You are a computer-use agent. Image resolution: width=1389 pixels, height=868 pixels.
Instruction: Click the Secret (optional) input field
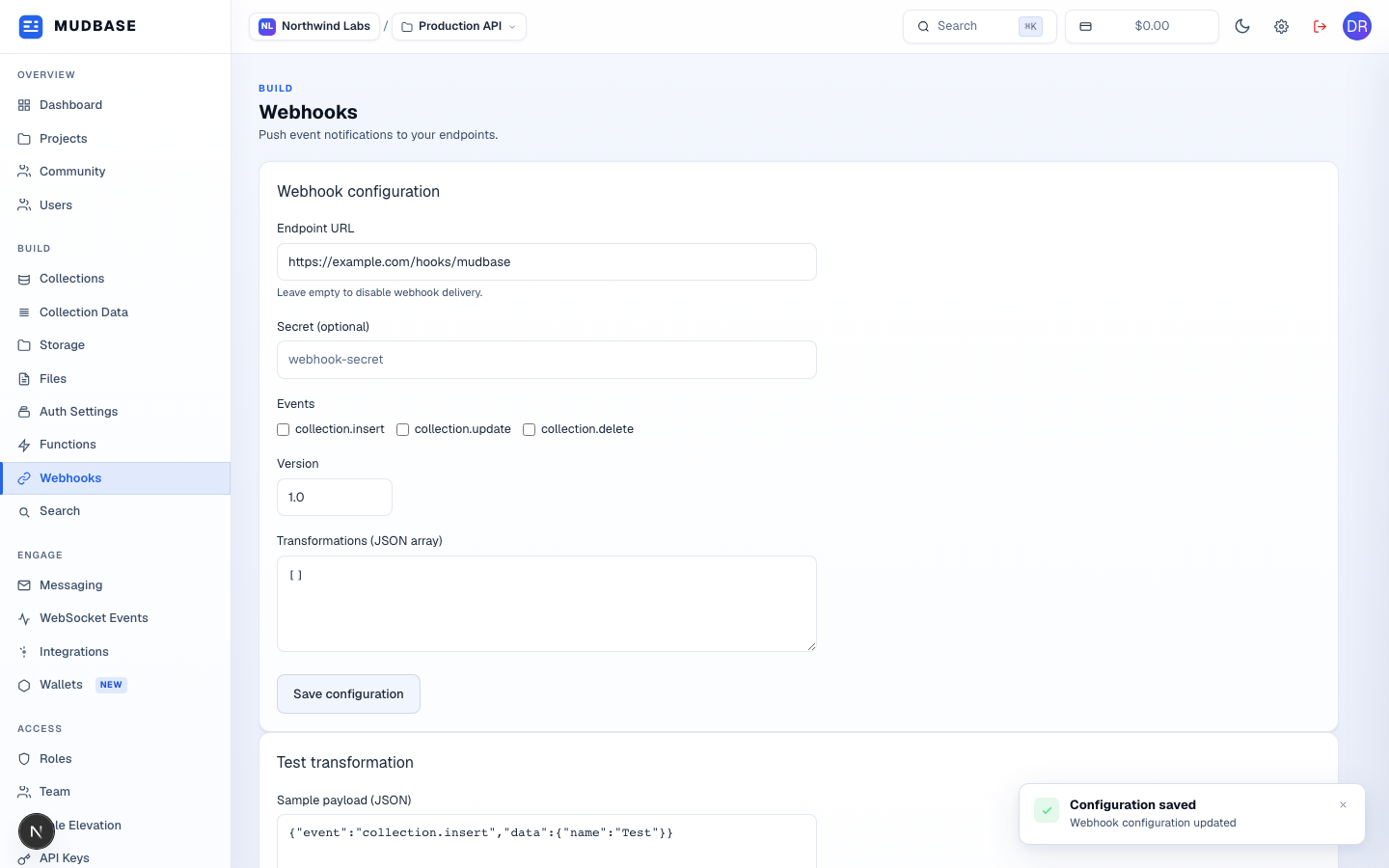click(547, 360)
